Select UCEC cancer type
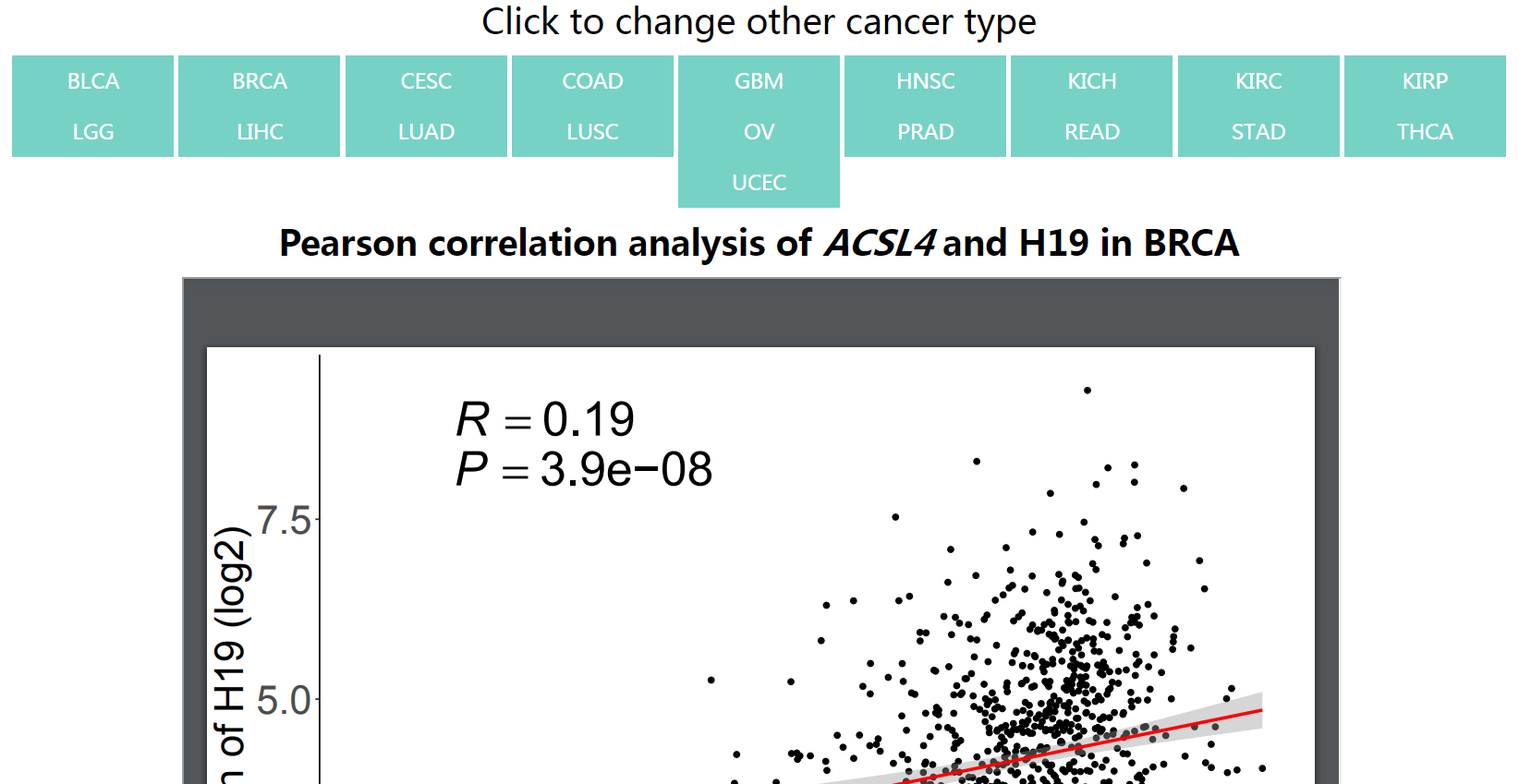The image size is (1519, 784). tap(759, 183)
